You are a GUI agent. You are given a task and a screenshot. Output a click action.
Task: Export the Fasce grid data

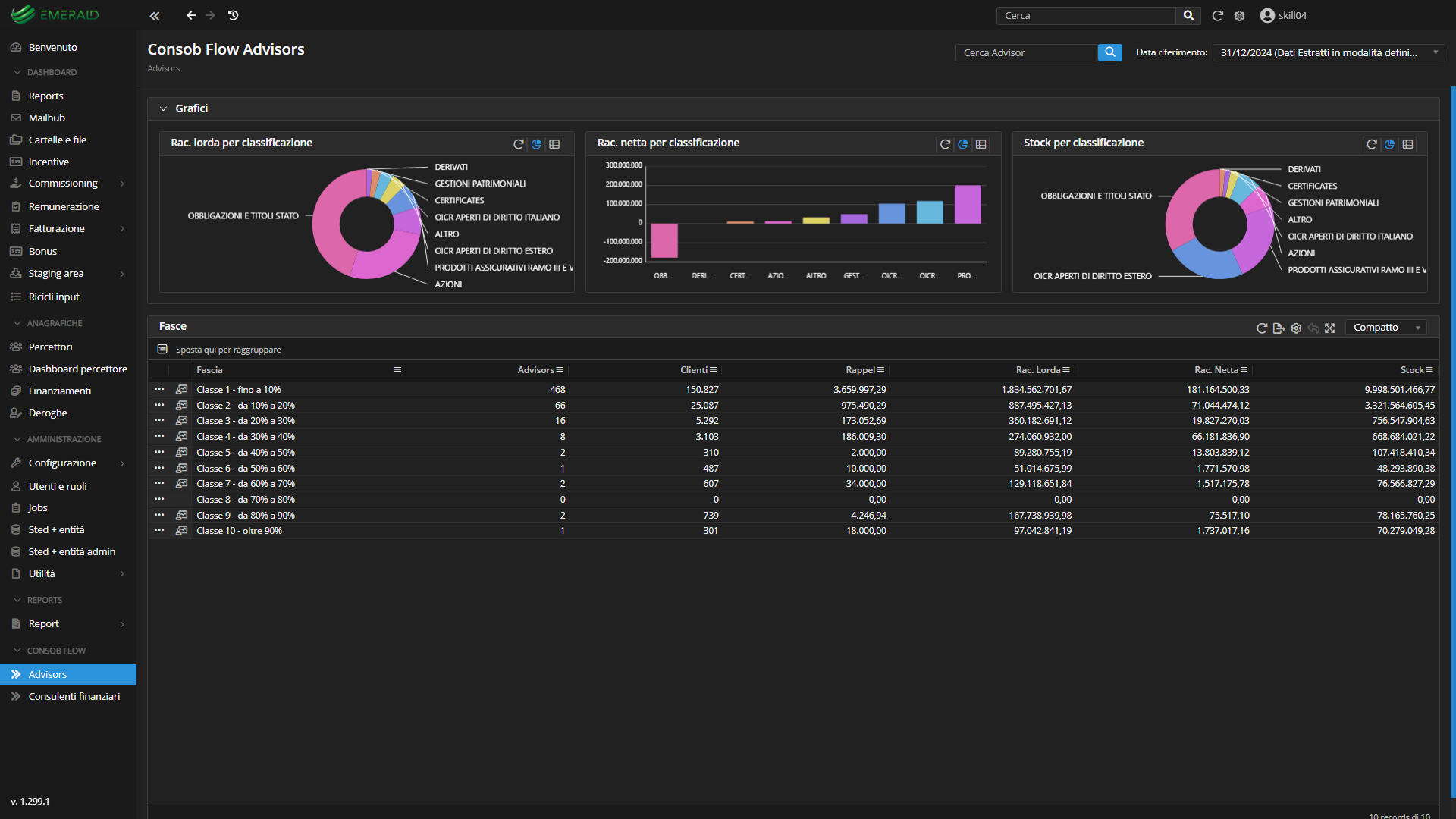[1279, 328]
